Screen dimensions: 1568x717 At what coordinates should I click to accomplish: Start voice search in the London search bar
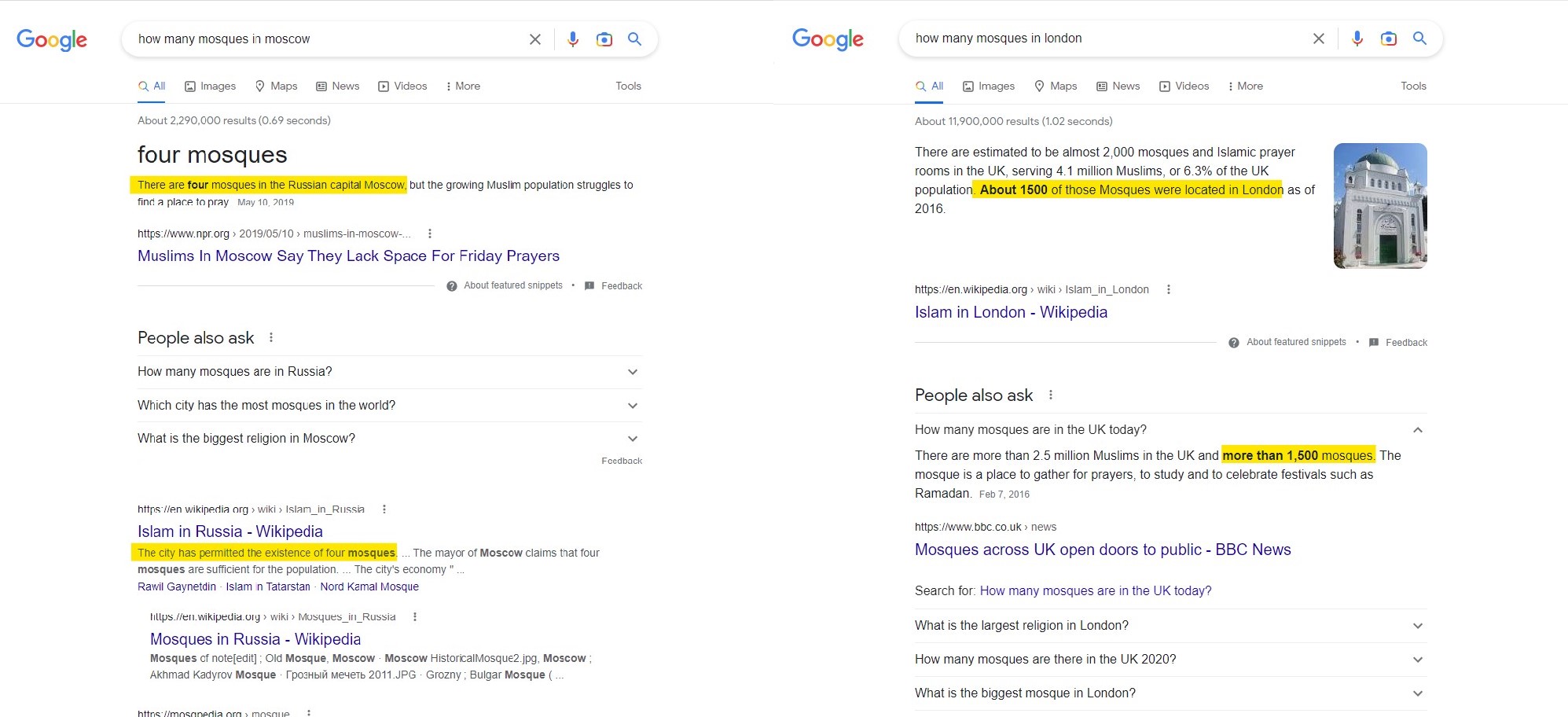(1357, 39)
